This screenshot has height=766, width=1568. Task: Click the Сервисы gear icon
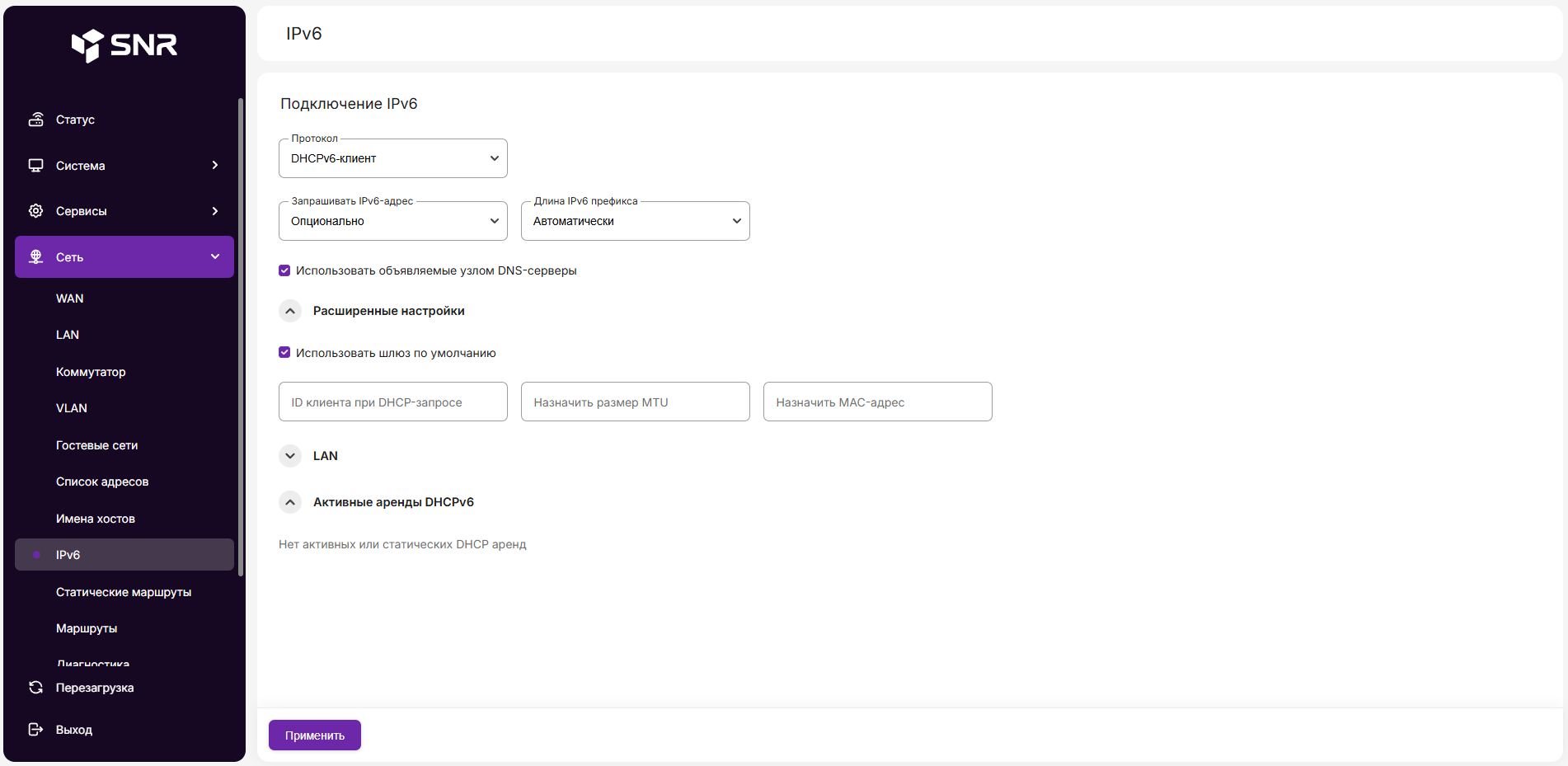(35, 211)
